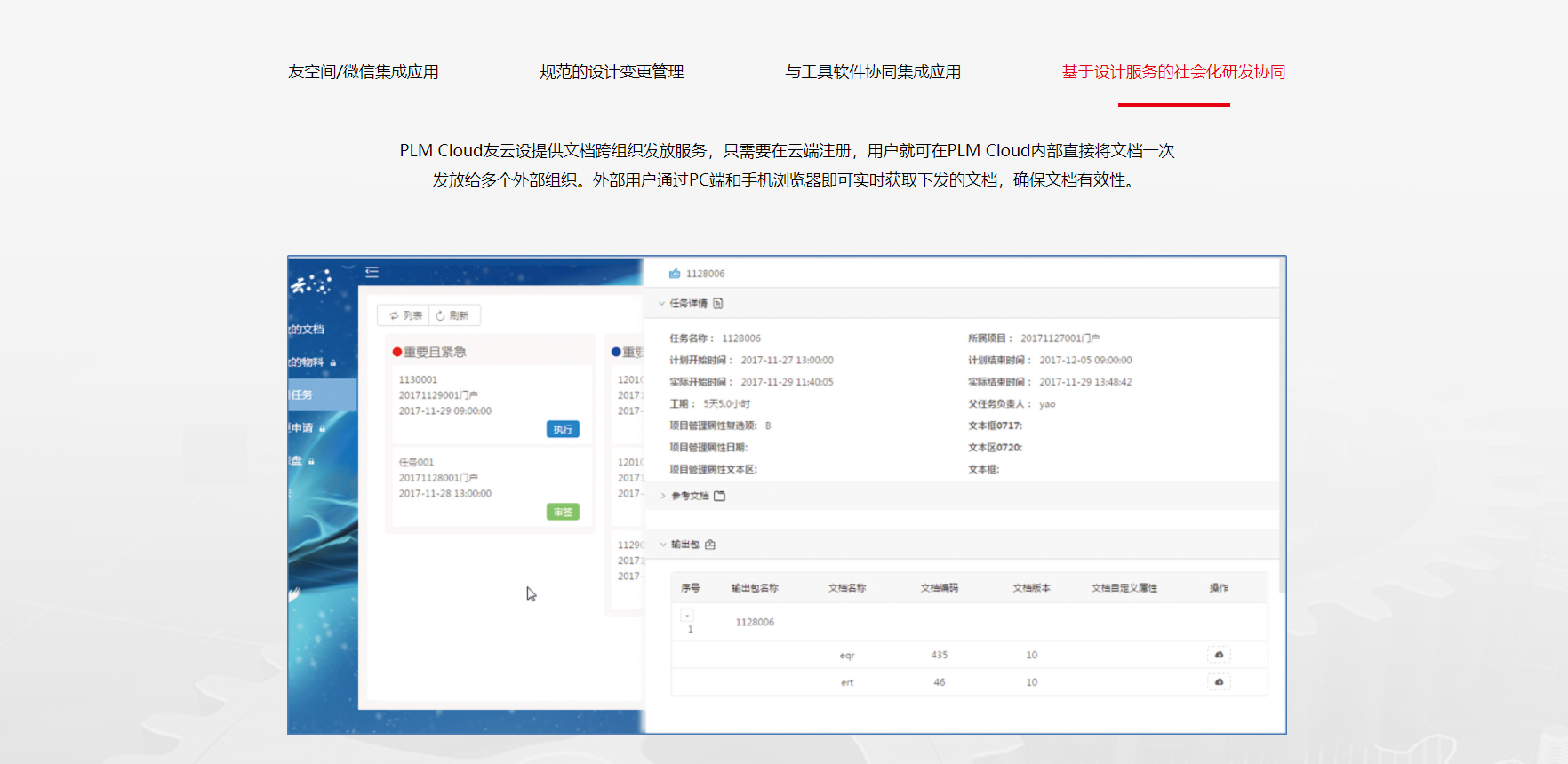
Task: Click the package icon next to 输出包
Action: [710, 545]
